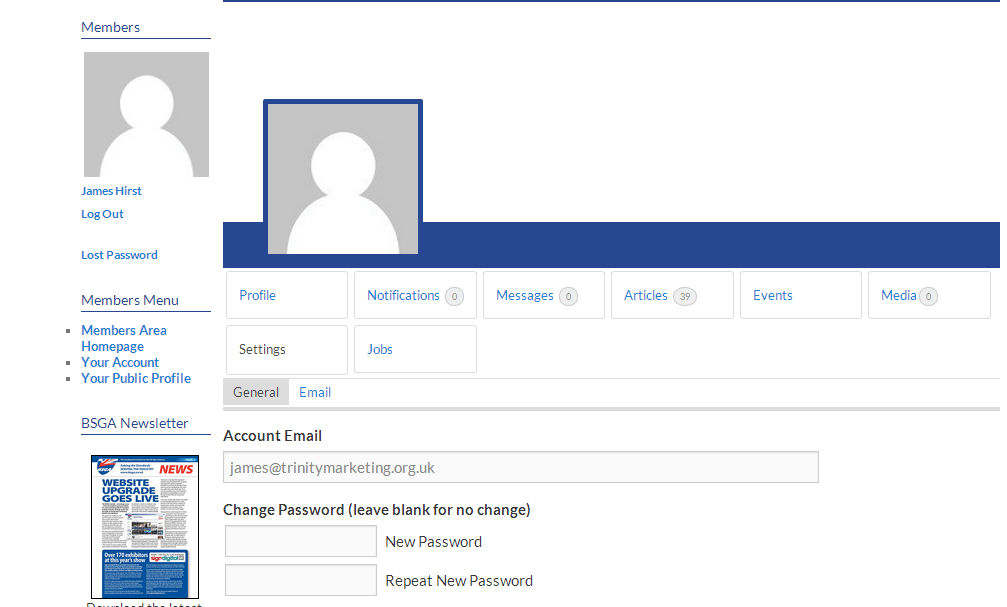
Task: Select the Settings tab
Action: [x=286, y=349]
